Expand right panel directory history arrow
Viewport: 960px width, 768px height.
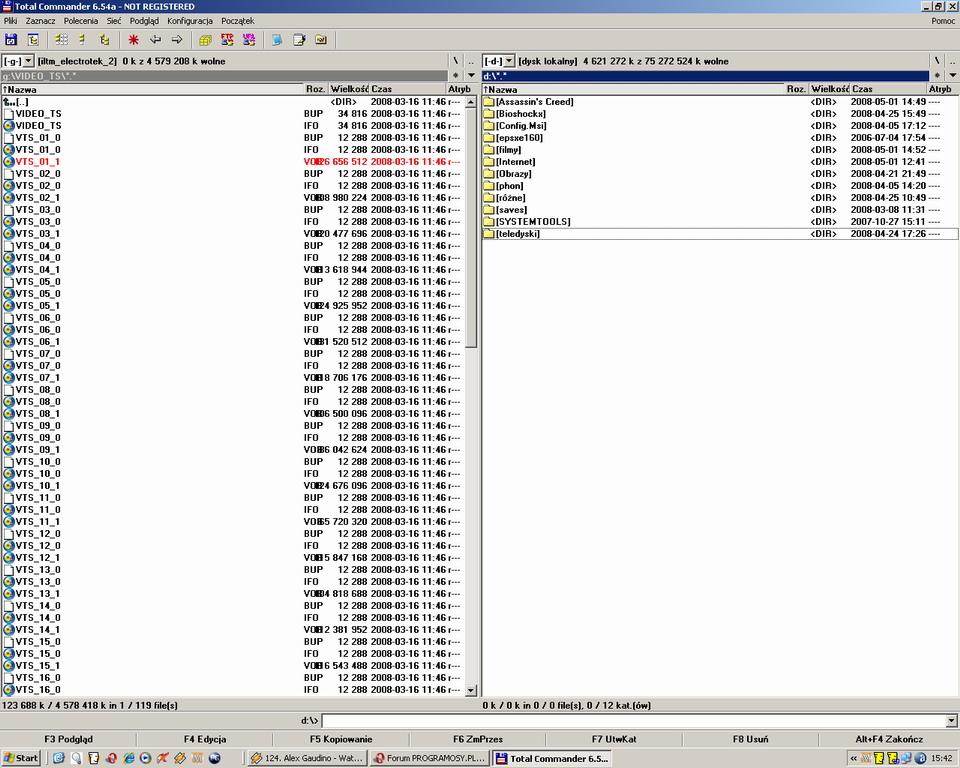(953, 75)
